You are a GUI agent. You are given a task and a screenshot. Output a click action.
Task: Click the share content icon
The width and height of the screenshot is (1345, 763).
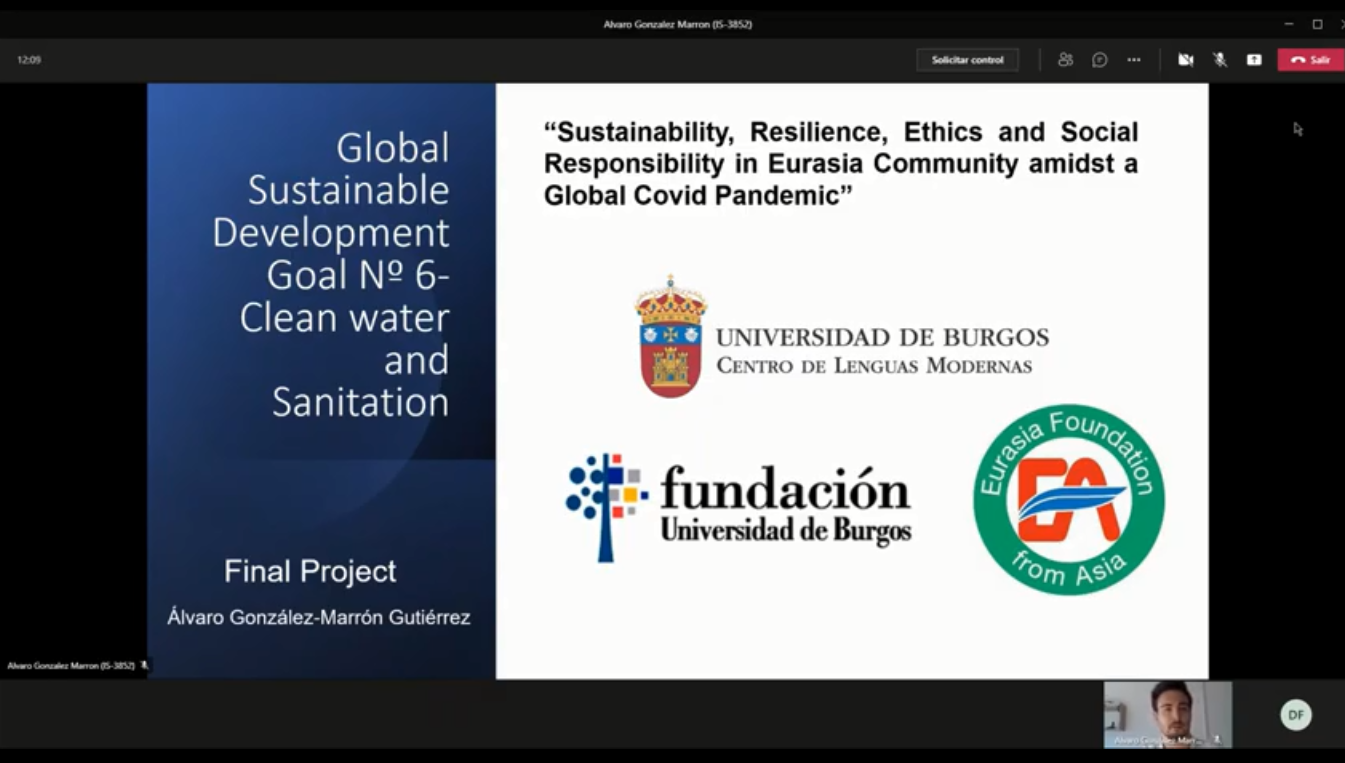1254,60
